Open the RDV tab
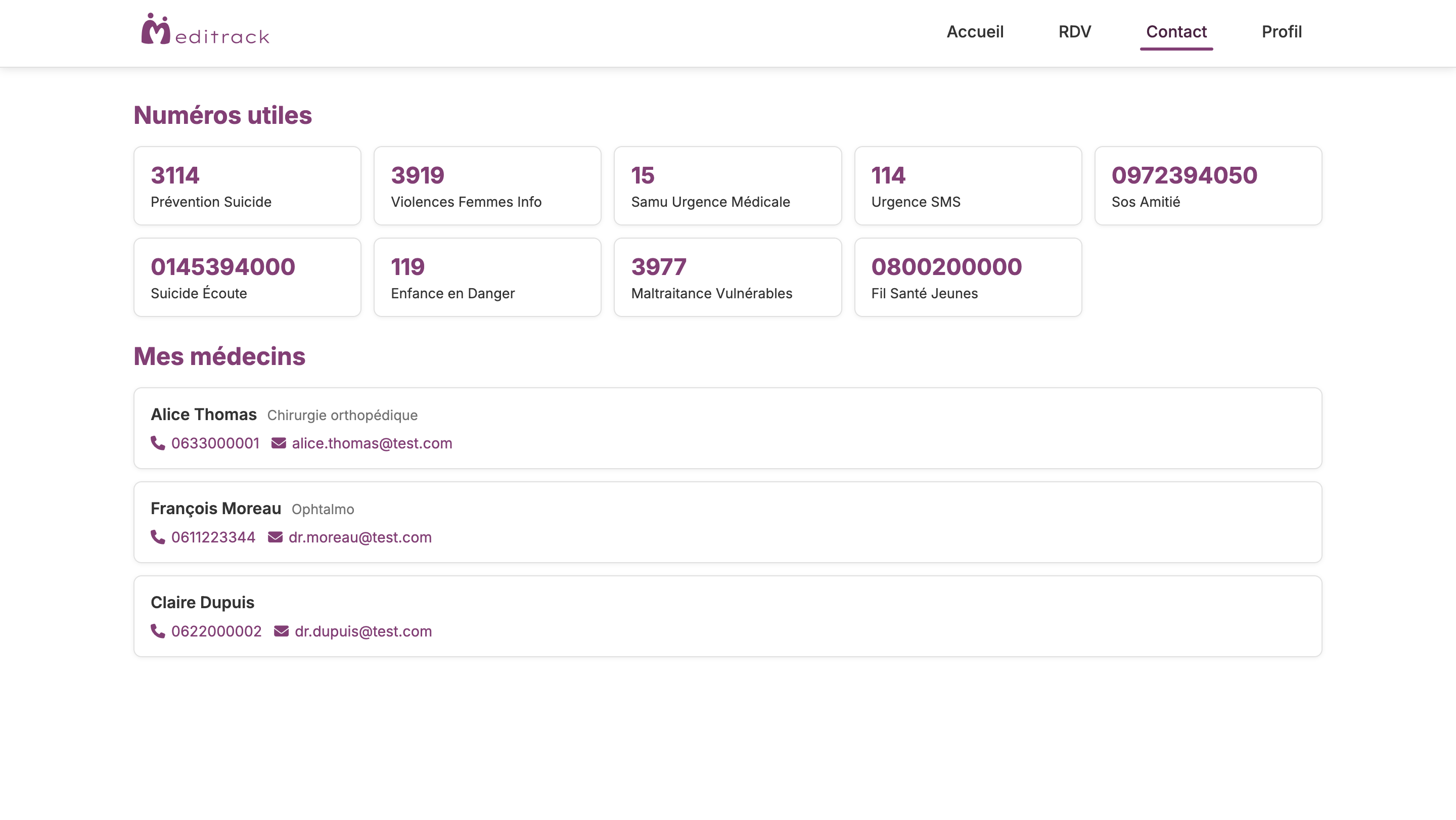1456x820 pixels. click(x=1074, y=32)
